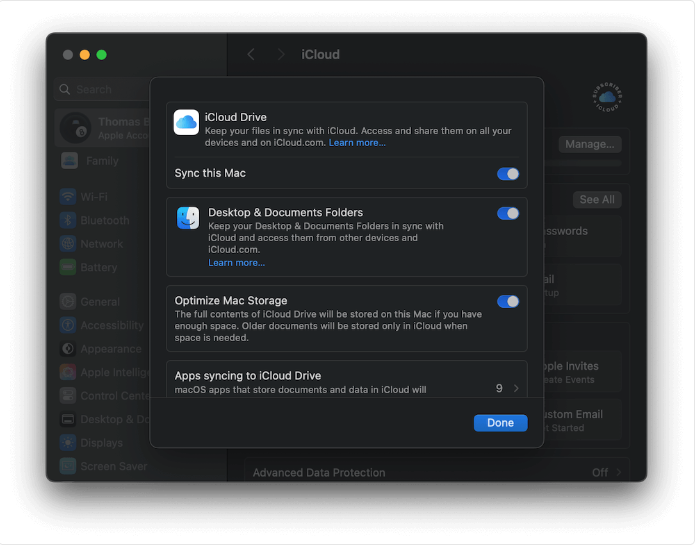Click the Search field in the sidebar
Screen dimensions: 695x545
(104, 90)
